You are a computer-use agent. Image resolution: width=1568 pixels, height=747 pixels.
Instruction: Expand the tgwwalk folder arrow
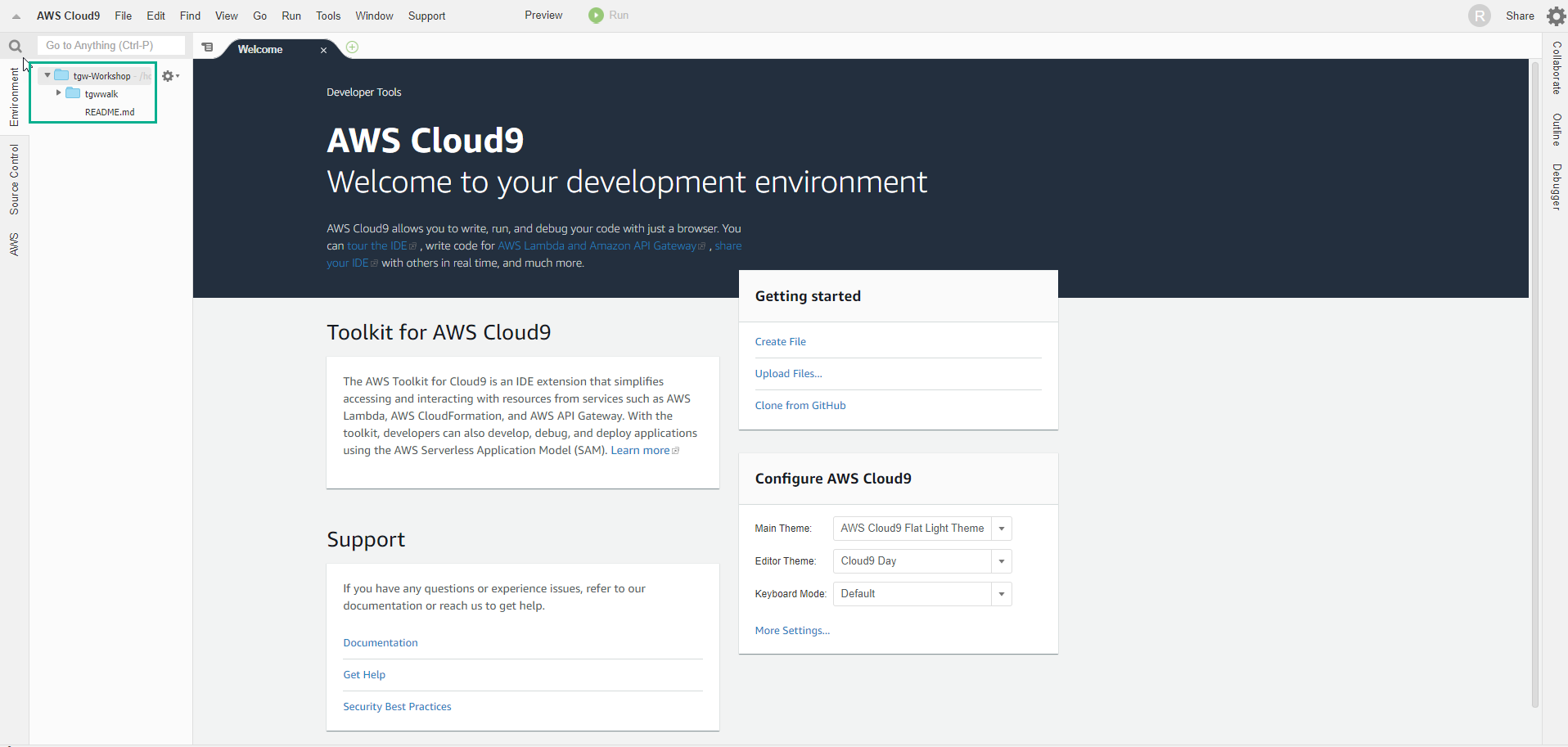pos(58,93)
